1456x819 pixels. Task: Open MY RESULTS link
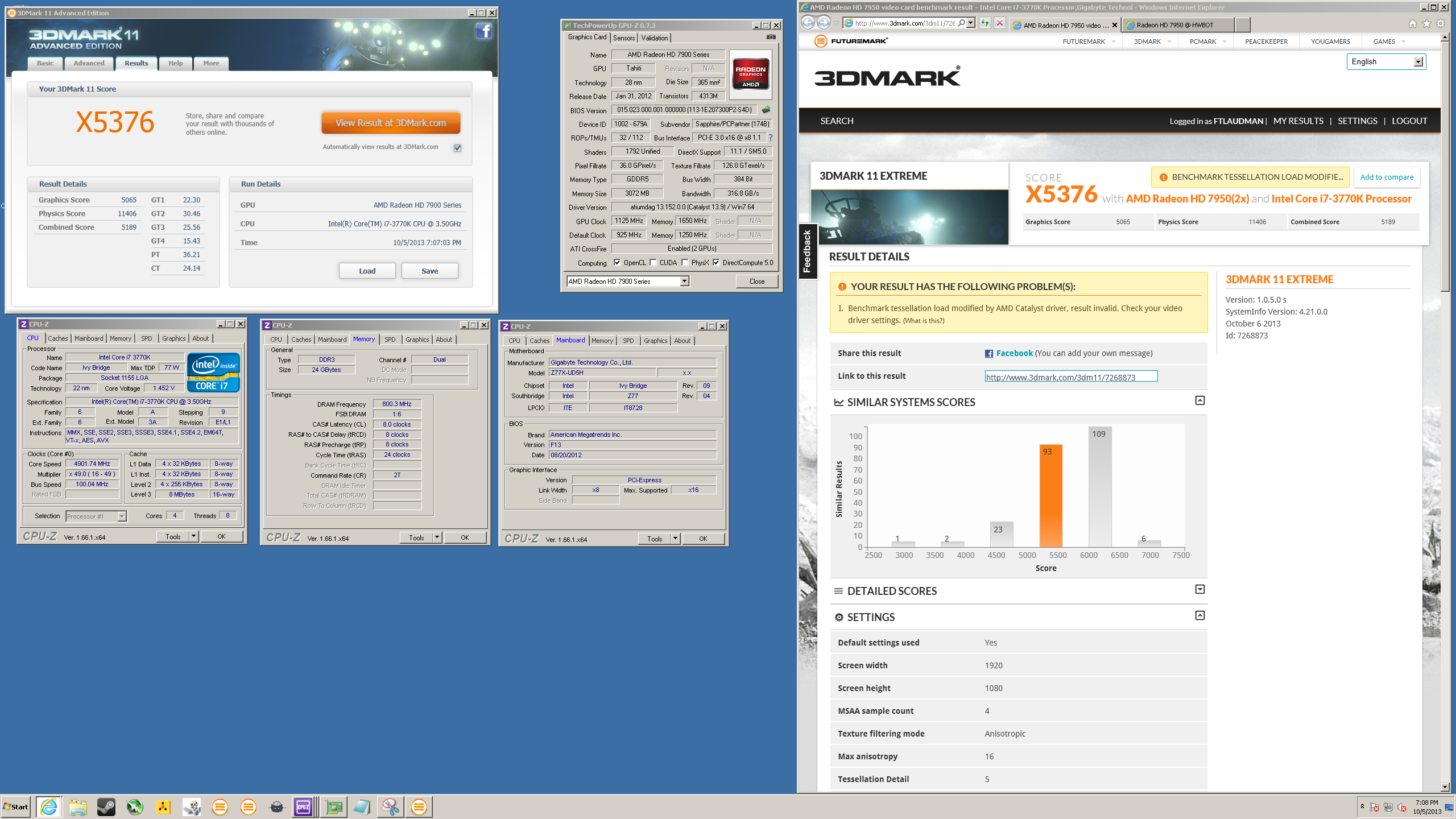coord(1298,121)
